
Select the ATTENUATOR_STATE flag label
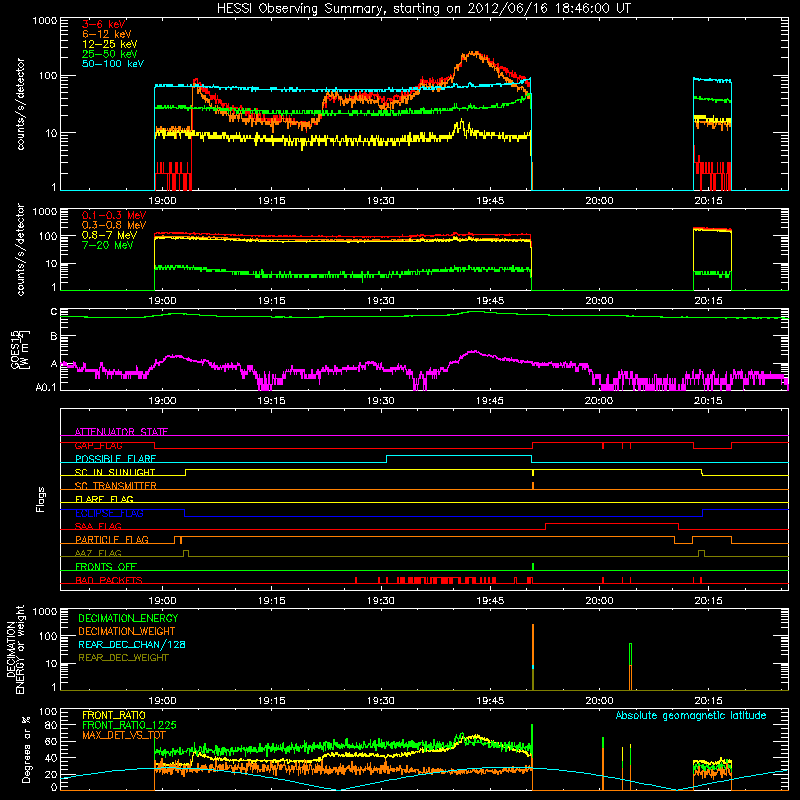[x=121, y=432]
